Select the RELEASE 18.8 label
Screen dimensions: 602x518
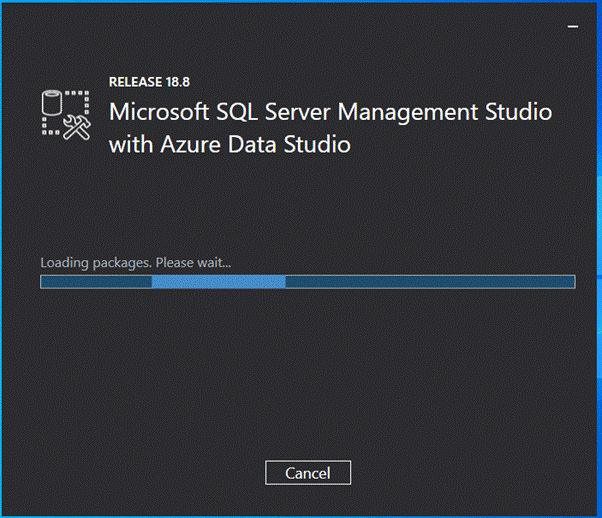pyautogui.click(x=149, y=82)
